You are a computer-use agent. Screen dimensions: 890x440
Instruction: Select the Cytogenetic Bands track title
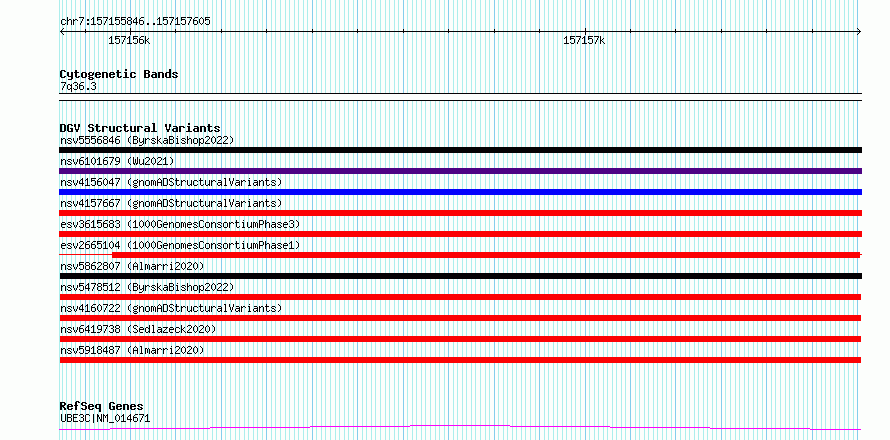tap(119, 74)
